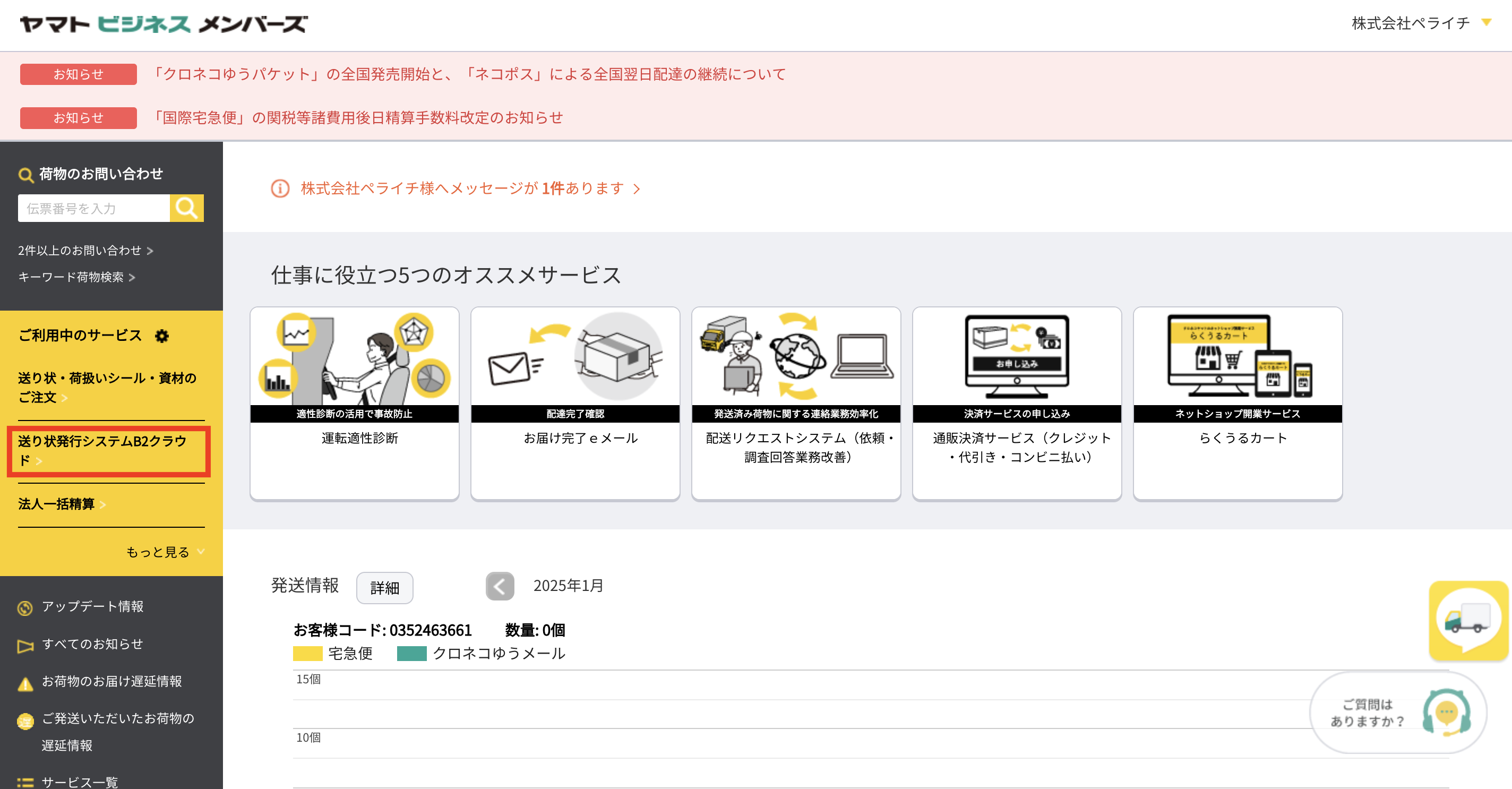Click the 詳細 button next to 発送情報
1512x789 pixels.
click(x=384, y=587)
